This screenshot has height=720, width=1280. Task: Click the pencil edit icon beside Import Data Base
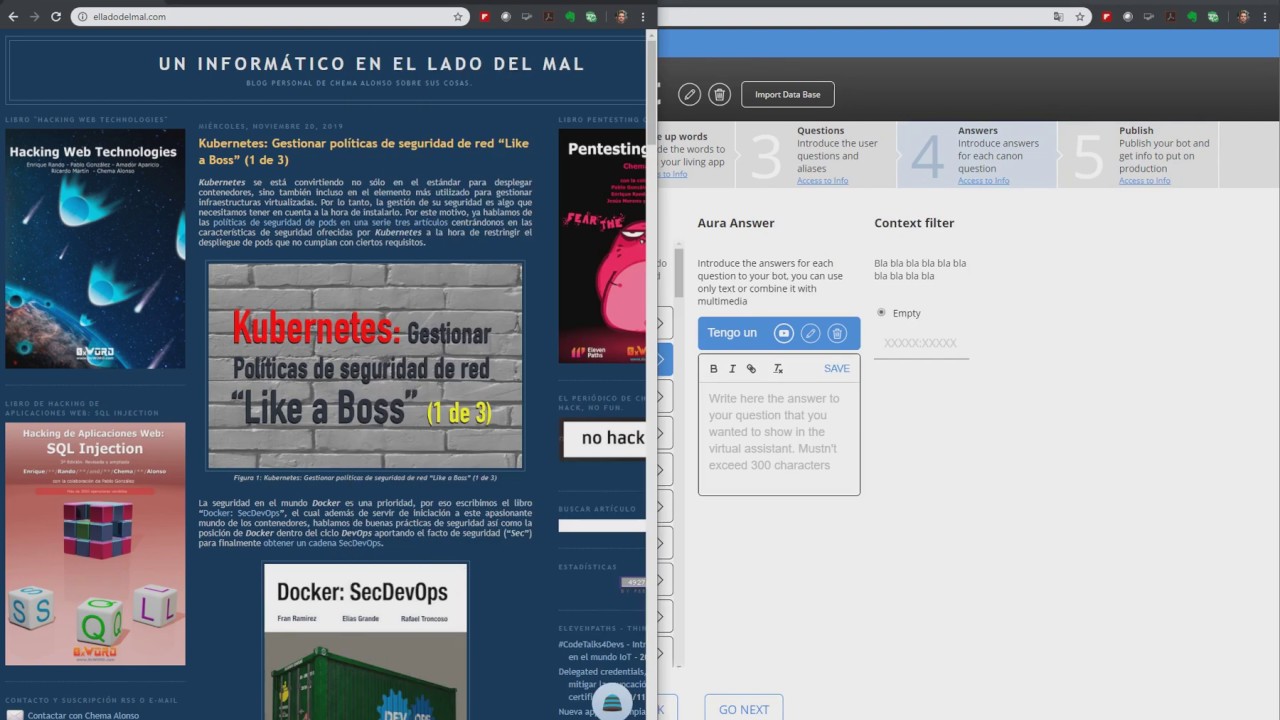689,94
